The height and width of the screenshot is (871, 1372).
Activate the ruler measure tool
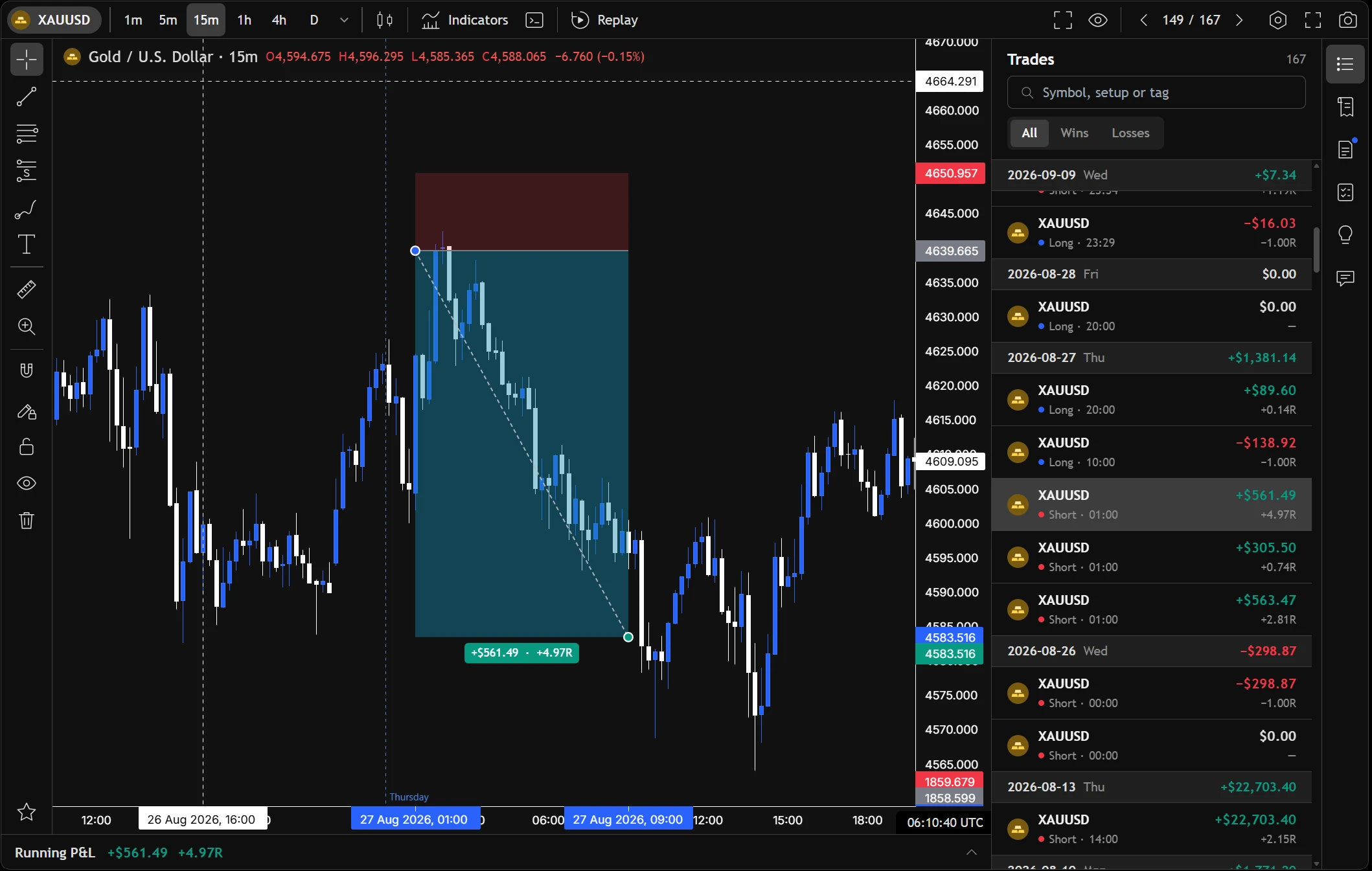point(27,289)
